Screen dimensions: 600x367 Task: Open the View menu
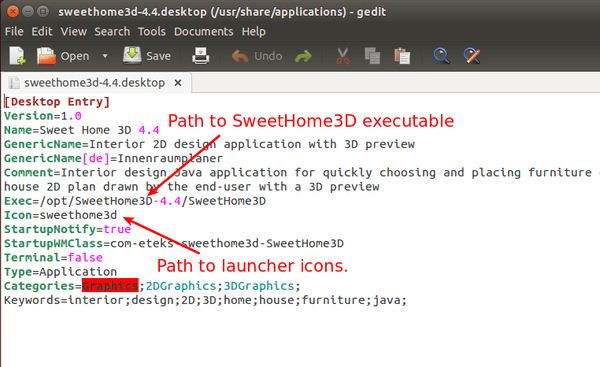(x=73, y=31)
